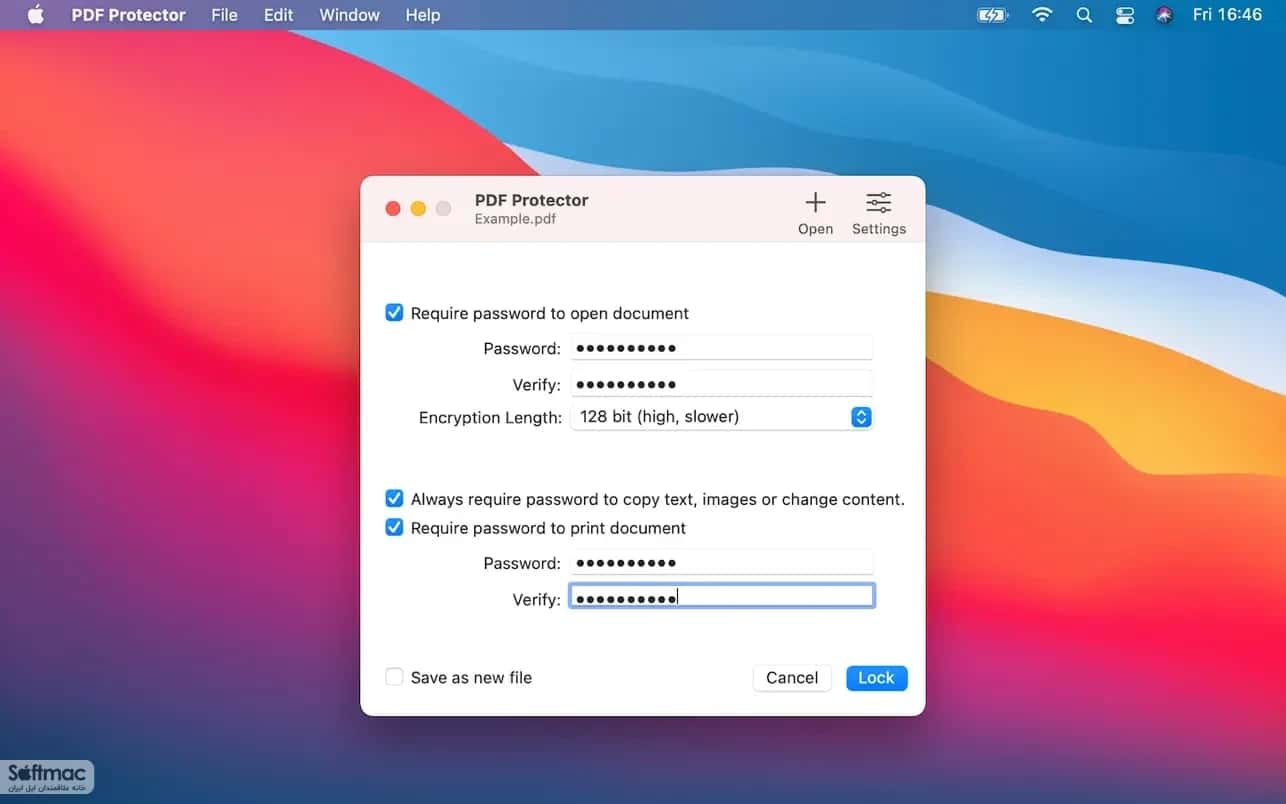Open the Control Center icon

coord(1124,15)
